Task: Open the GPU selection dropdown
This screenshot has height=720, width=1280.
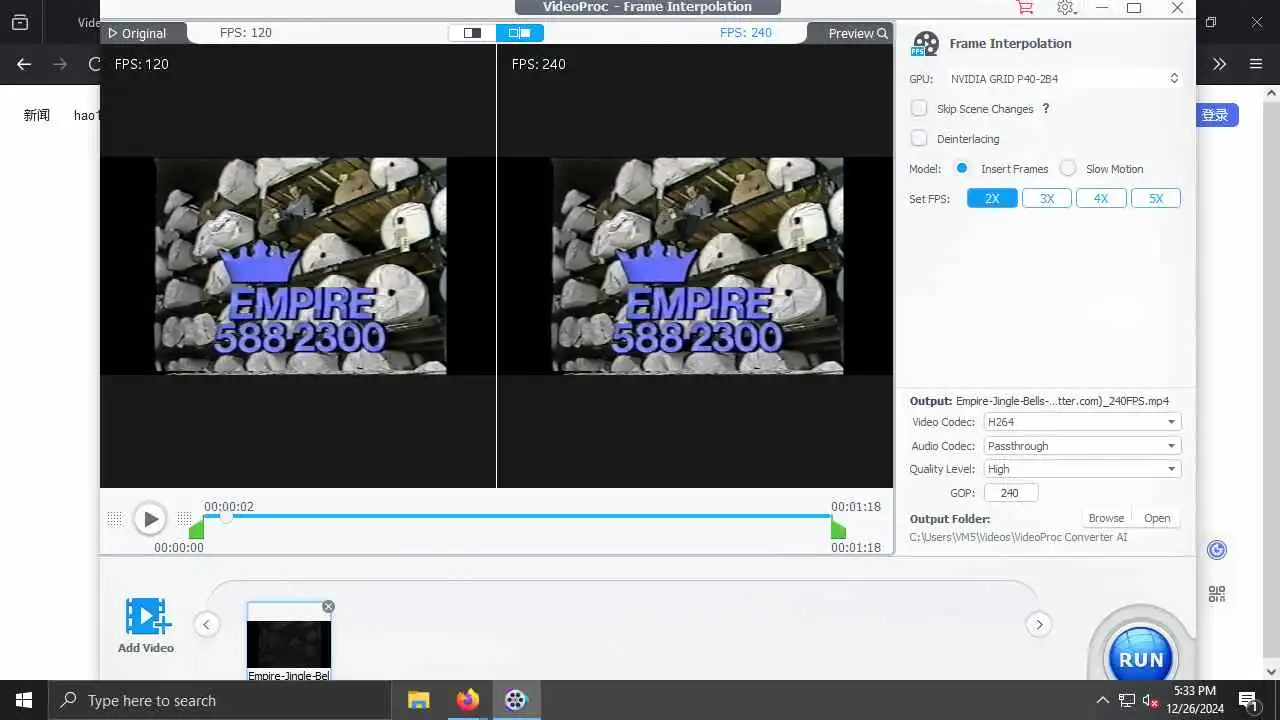Action: point(1064,78)
